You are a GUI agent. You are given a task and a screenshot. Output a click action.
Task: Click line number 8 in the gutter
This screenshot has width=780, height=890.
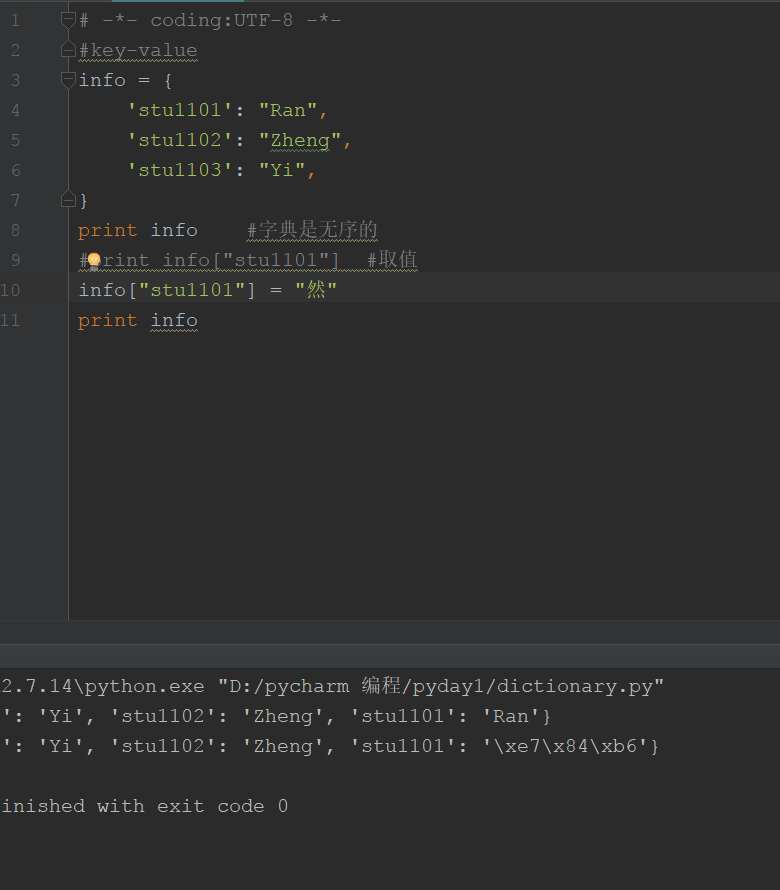[x=14, y=230]
